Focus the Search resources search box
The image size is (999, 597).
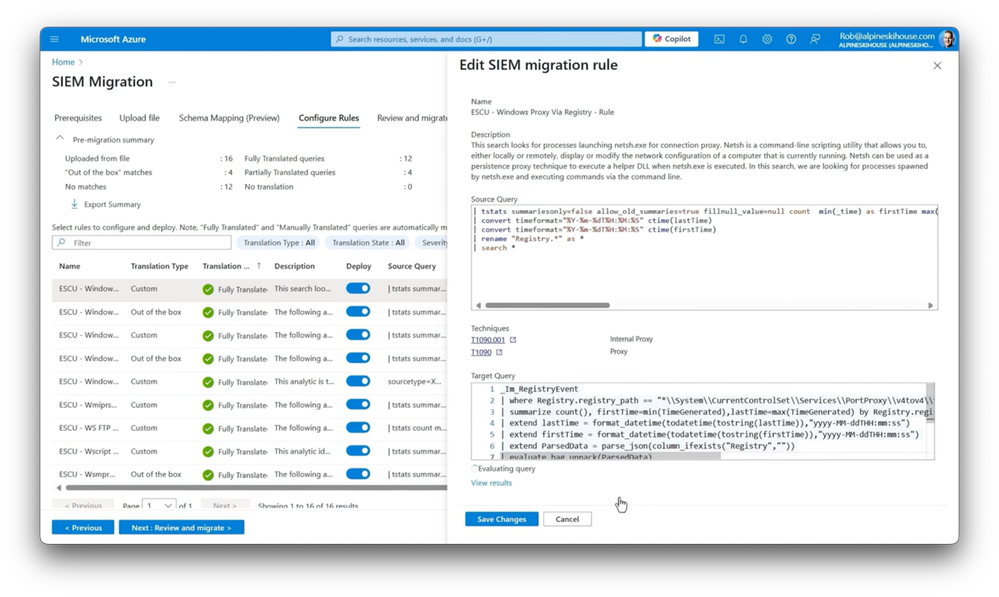point(486,39)
